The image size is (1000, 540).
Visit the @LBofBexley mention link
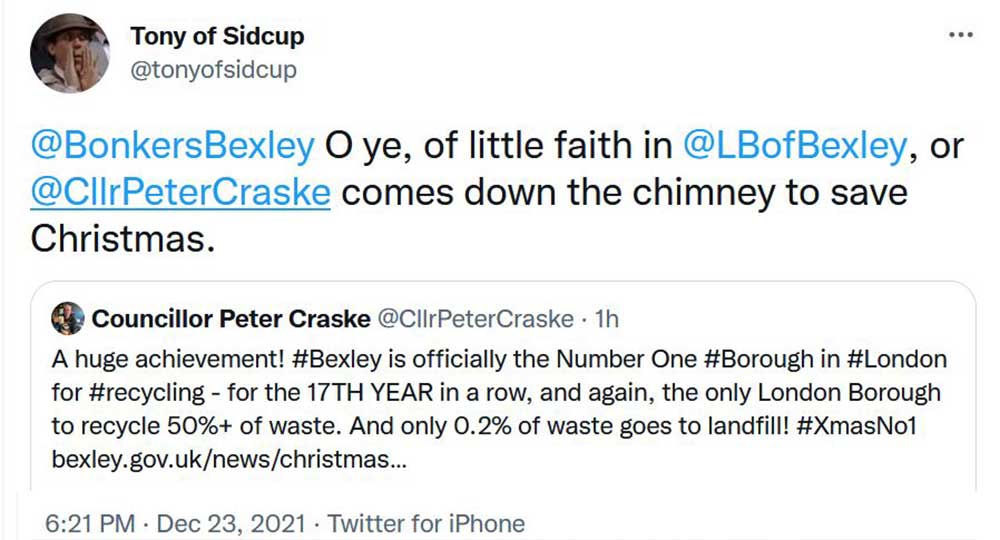click(x=794, y=146)
